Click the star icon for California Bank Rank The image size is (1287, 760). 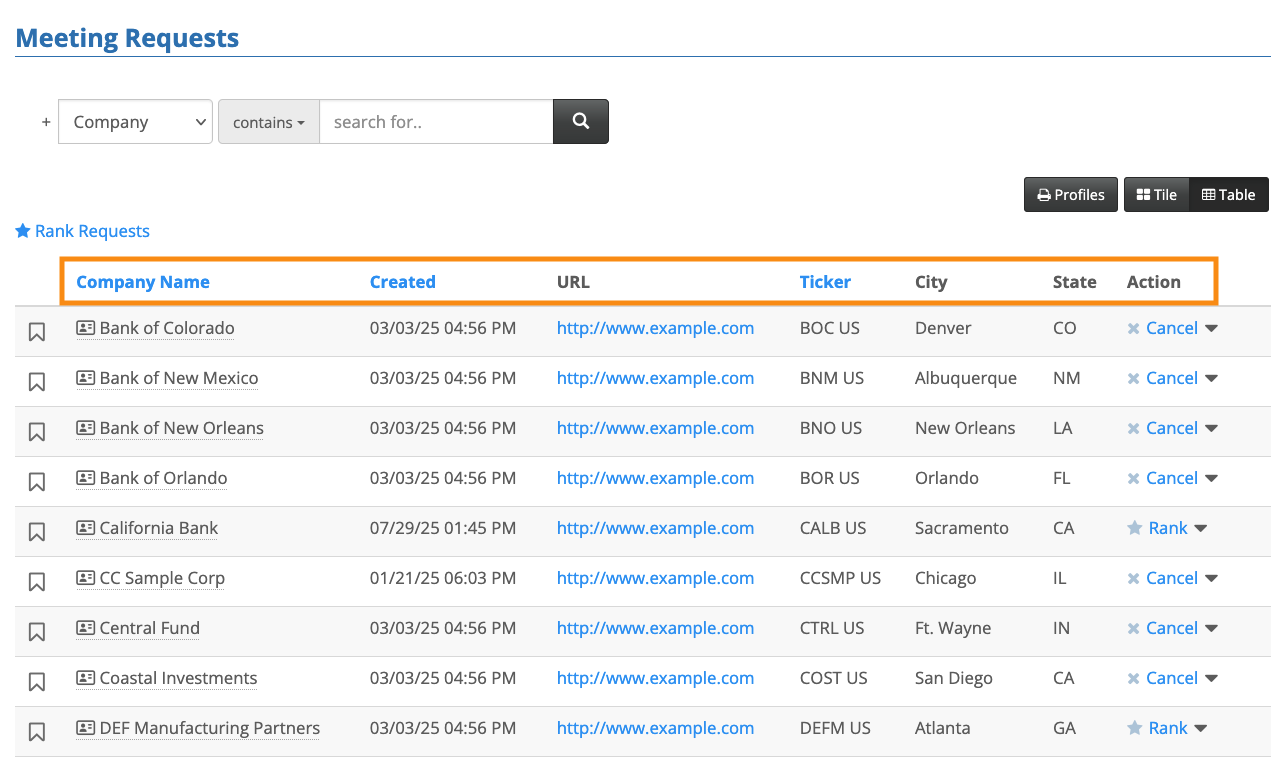(1134, 528)
